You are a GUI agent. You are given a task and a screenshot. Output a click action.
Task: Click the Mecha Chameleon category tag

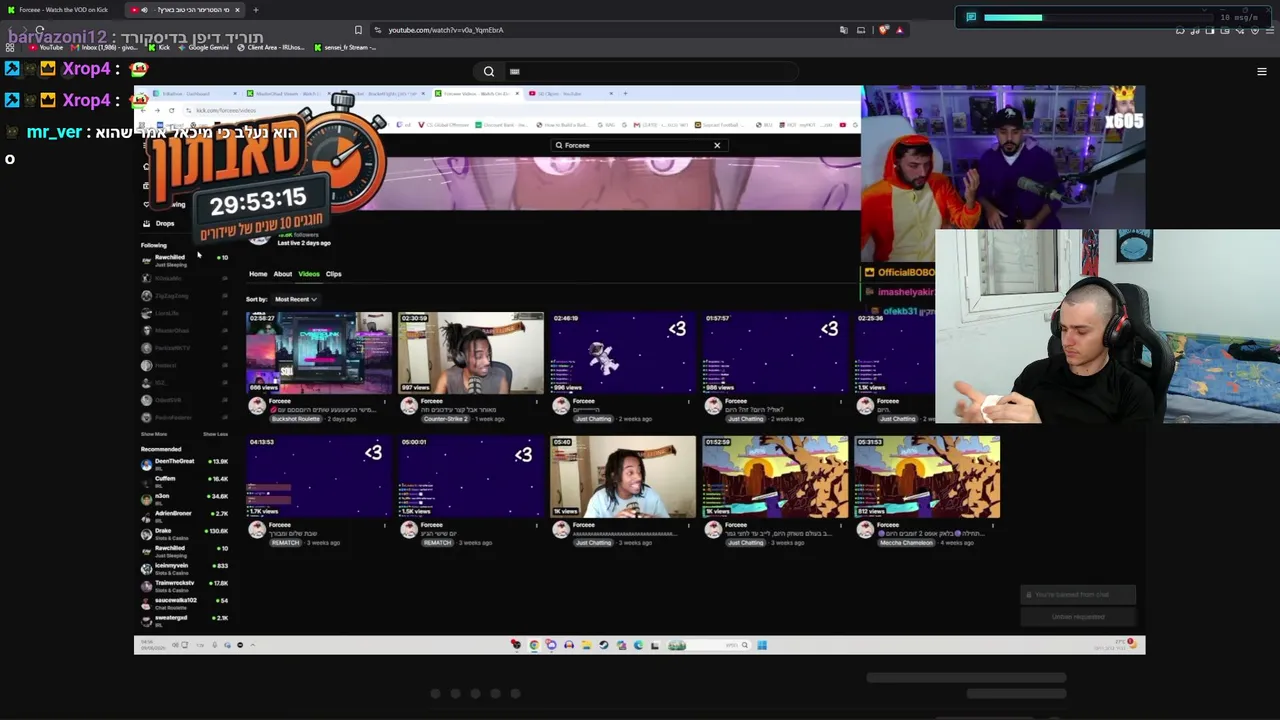(x=906, y=543)
